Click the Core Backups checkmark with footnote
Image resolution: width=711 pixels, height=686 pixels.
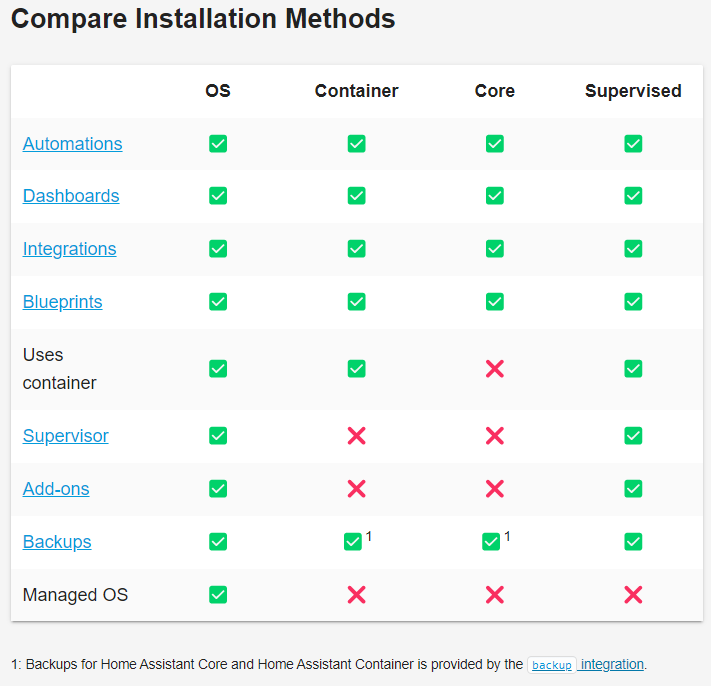click(x=491, y=542)
